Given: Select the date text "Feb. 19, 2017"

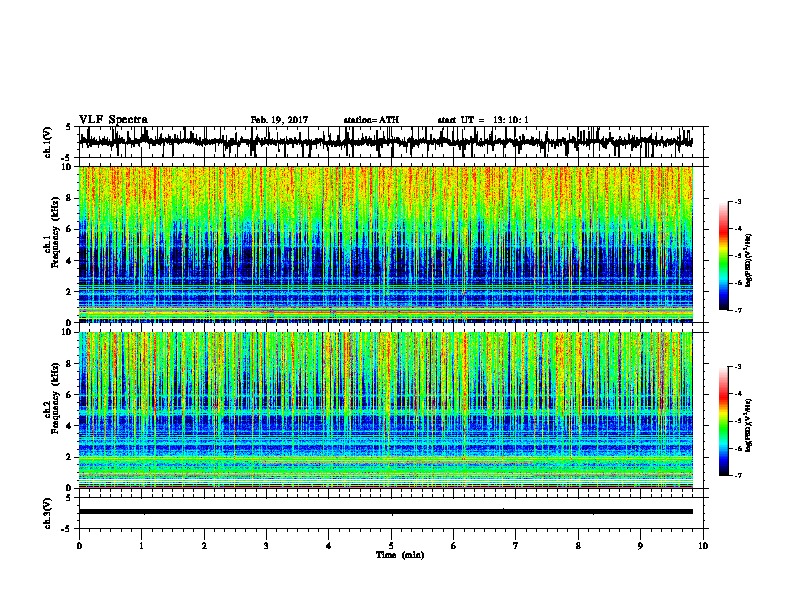Looking at the screenshot, I should click(279, 120).
